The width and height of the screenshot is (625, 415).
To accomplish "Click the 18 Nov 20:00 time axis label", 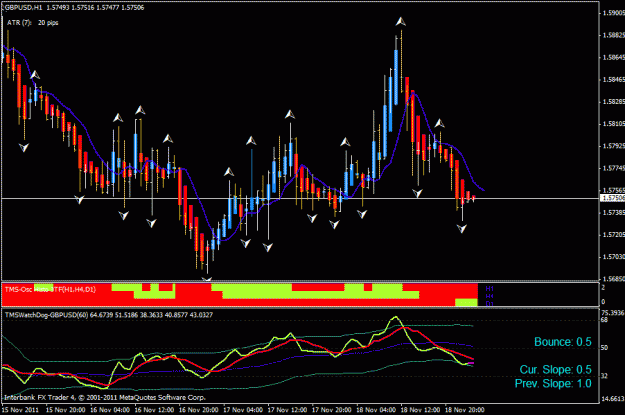I will pos(464,410).
